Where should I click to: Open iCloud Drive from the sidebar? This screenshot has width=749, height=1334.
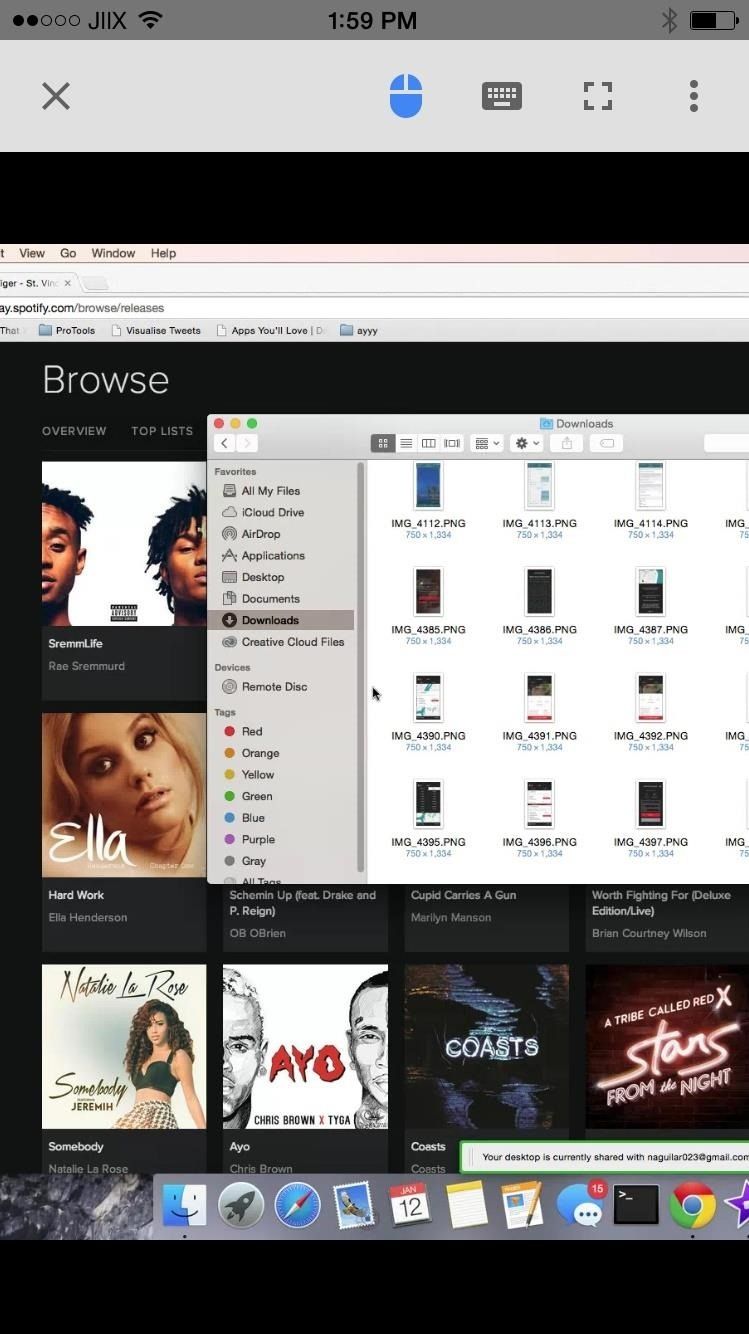tap(272, 512)
